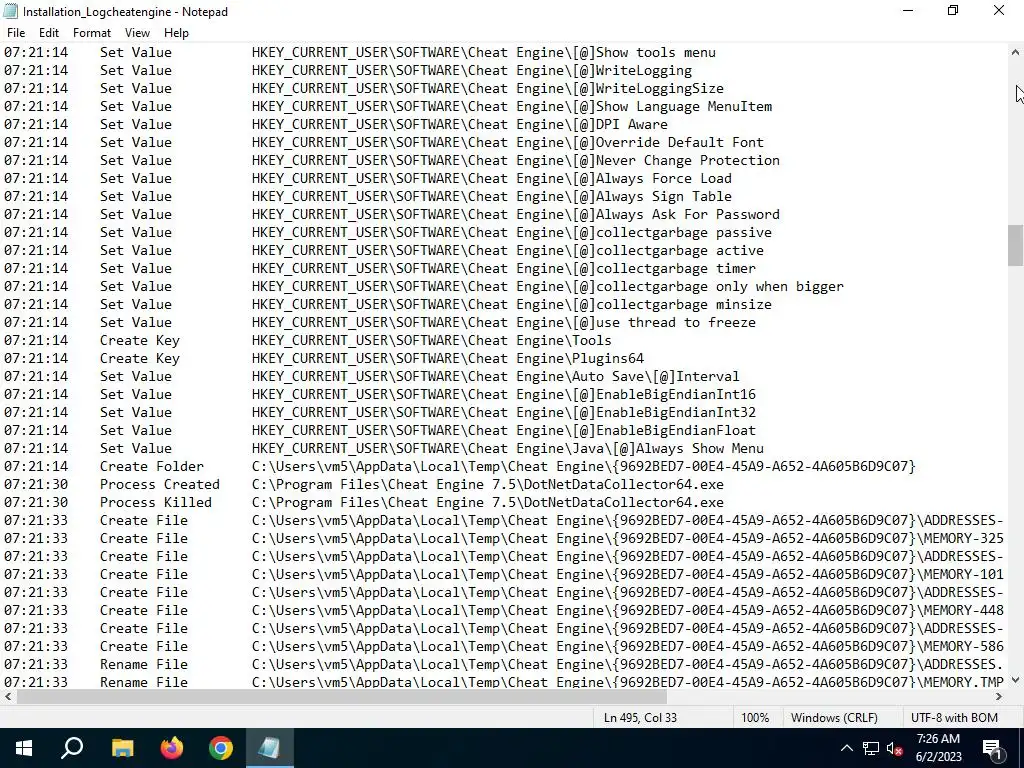The height and width of the screenshot is (768, 1024).
Task: Click the Notepad title bar icon
Action: point(10,11)
